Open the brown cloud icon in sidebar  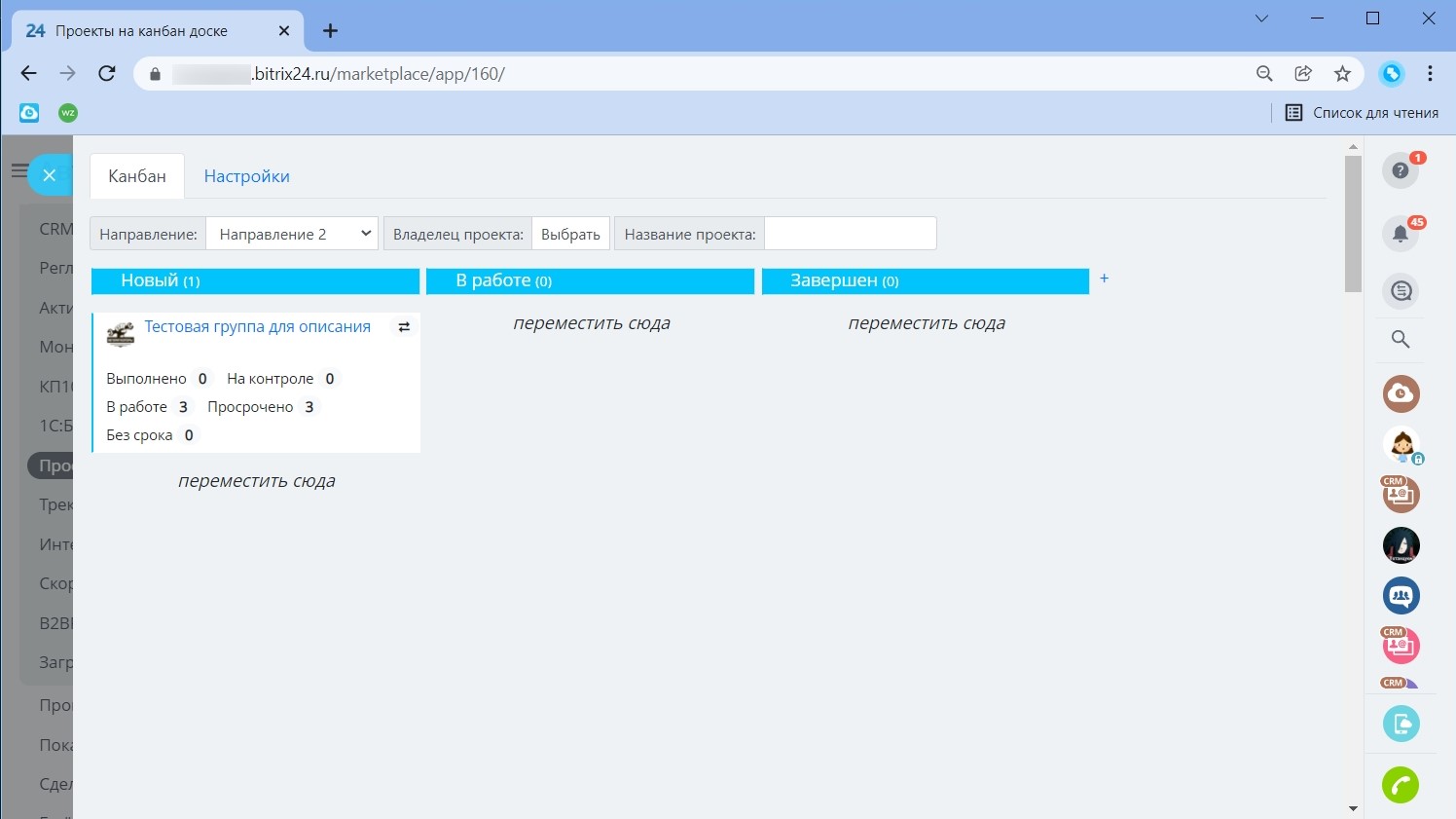[x=1401, y=393]
